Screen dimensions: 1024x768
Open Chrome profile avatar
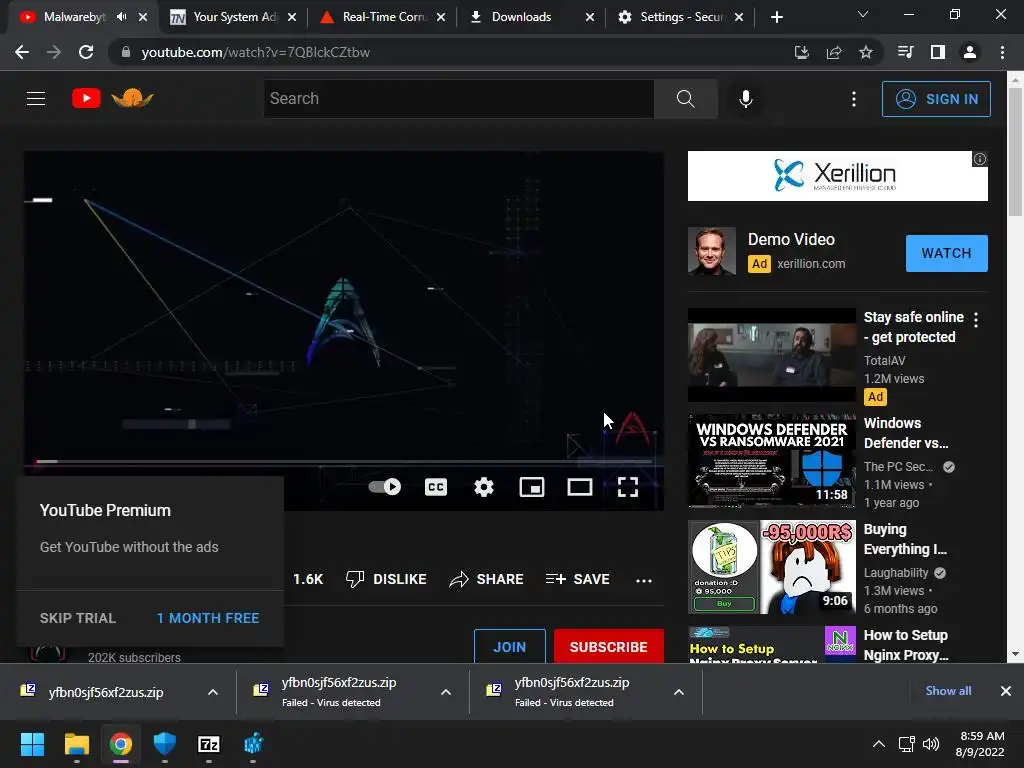[970, 52]
